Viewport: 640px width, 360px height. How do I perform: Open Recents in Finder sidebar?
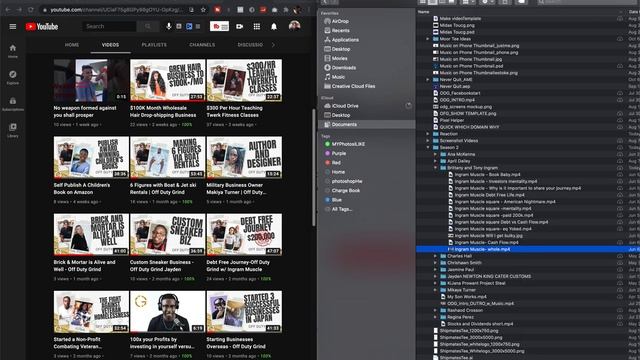(337, 31)
